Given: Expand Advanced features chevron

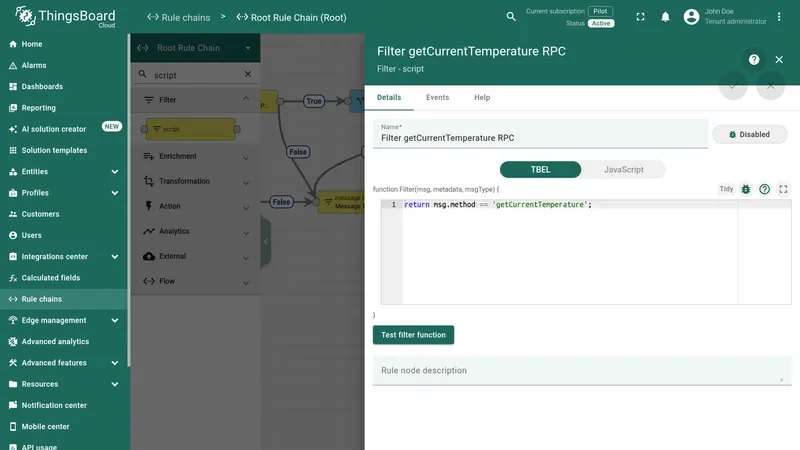Looking at the screenshot, I should 115,363.
